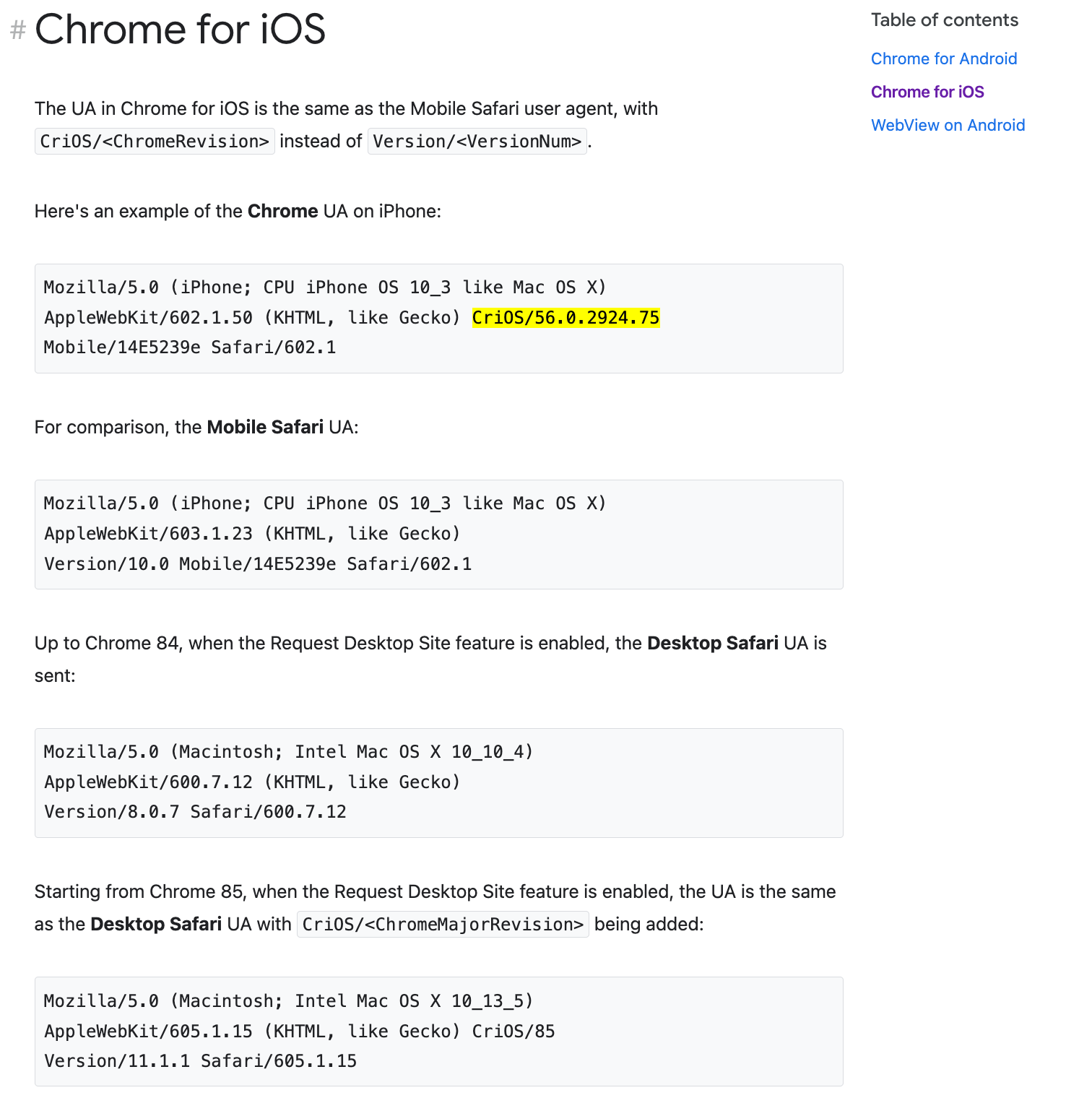This screenshot has width=1092, height=1098.
Task: Click bold Chrome in the iPhone example sentence
Action: 282,211
